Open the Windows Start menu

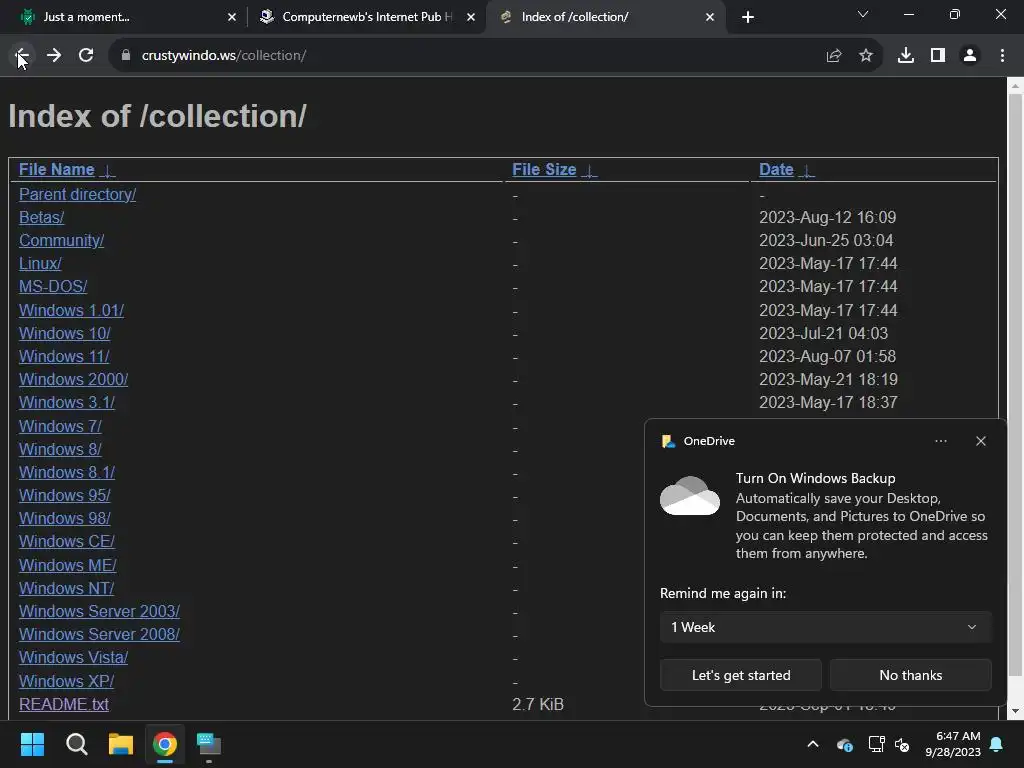(x=32, y=744)
